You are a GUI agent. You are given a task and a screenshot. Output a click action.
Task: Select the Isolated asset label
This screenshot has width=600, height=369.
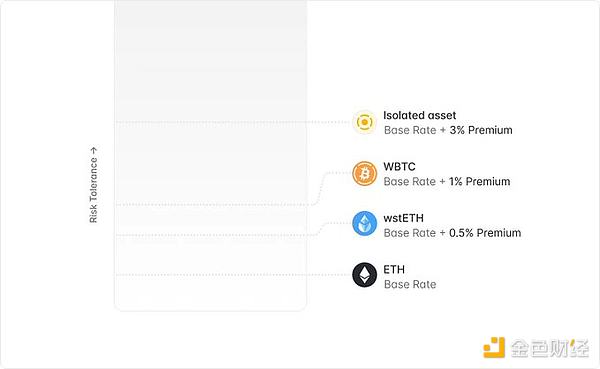pos(419,115)
